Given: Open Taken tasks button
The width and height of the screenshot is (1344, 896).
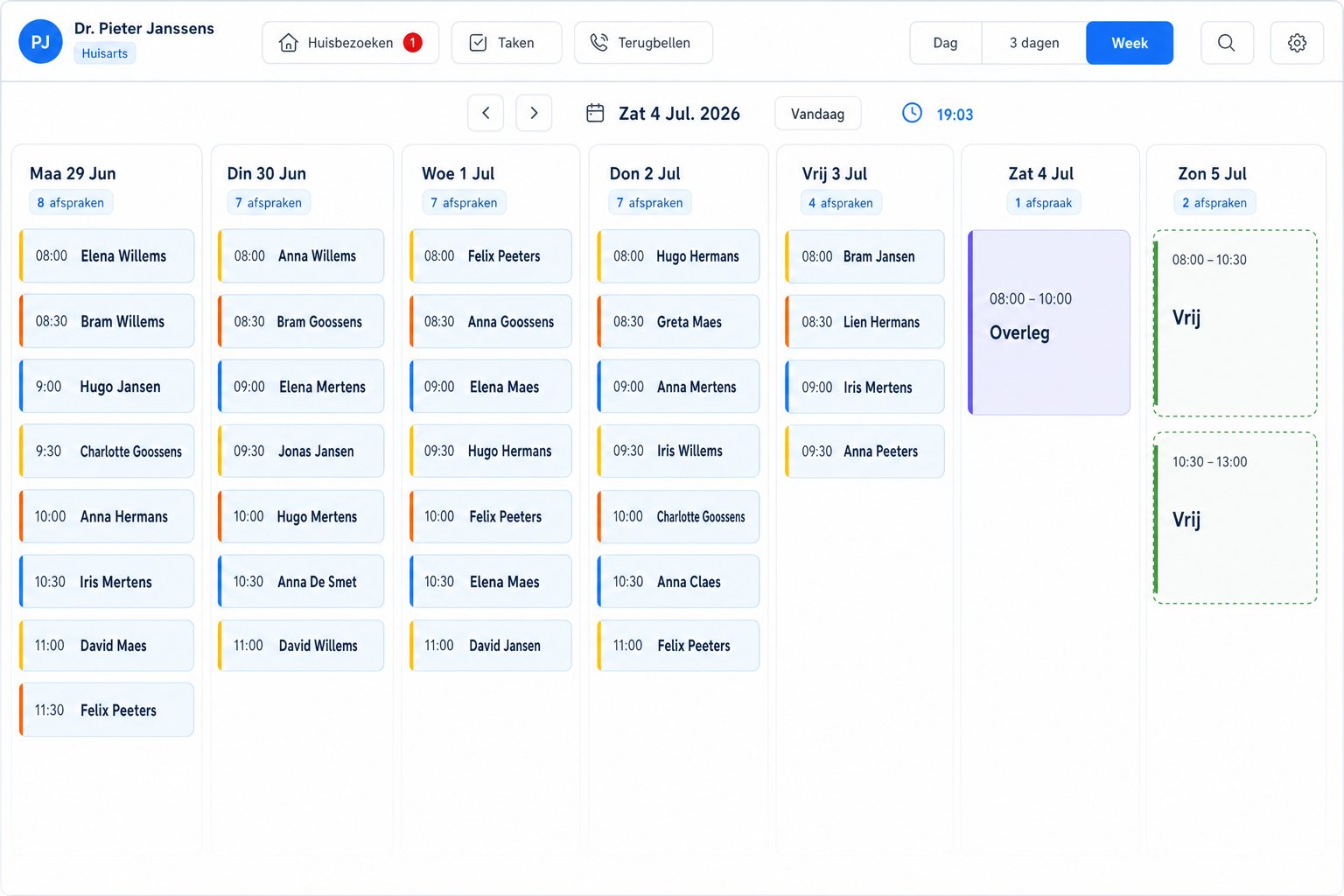Looking at the screenshot, I should click(x=507, y=43).
